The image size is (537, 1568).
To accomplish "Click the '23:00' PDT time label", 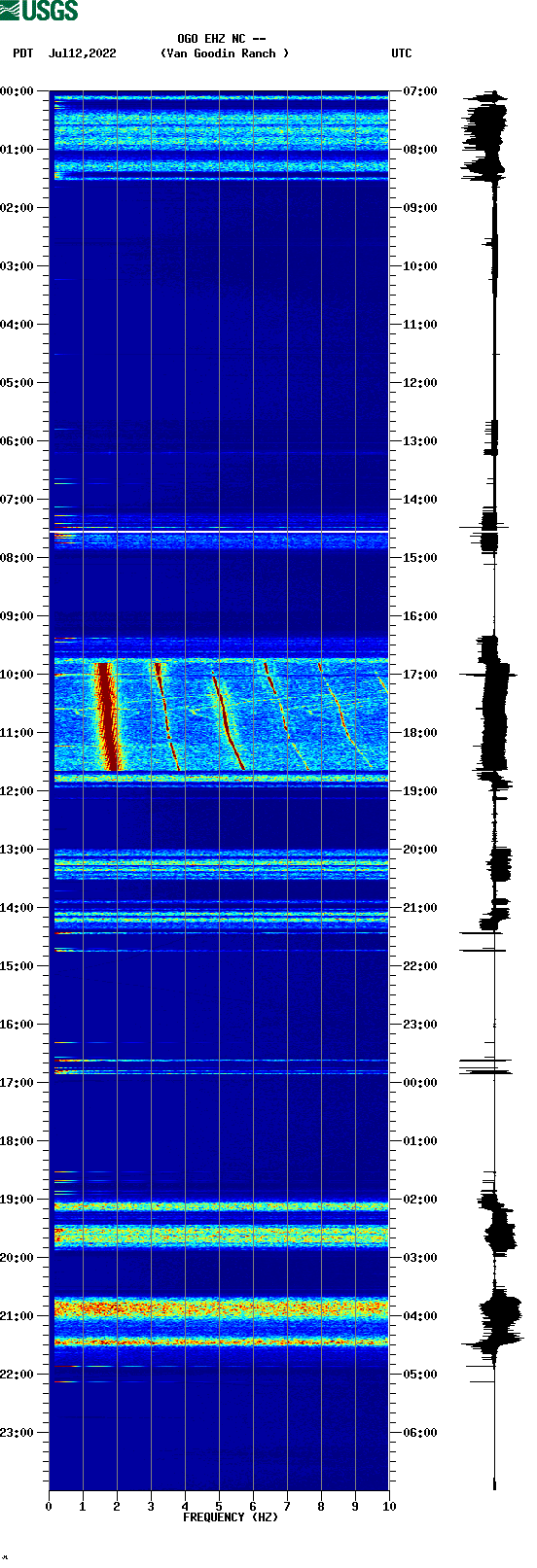I will coord(18,1433).
